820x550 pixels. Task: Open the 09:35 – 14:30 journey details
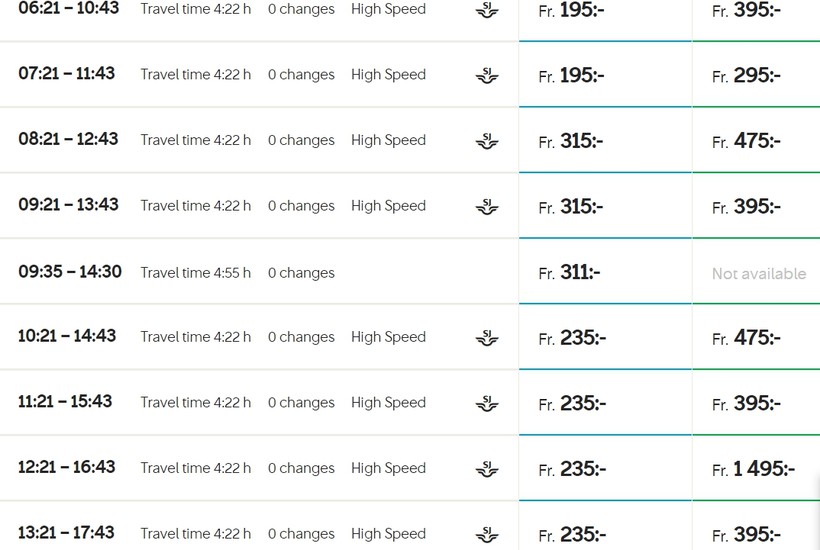[259, 271]
